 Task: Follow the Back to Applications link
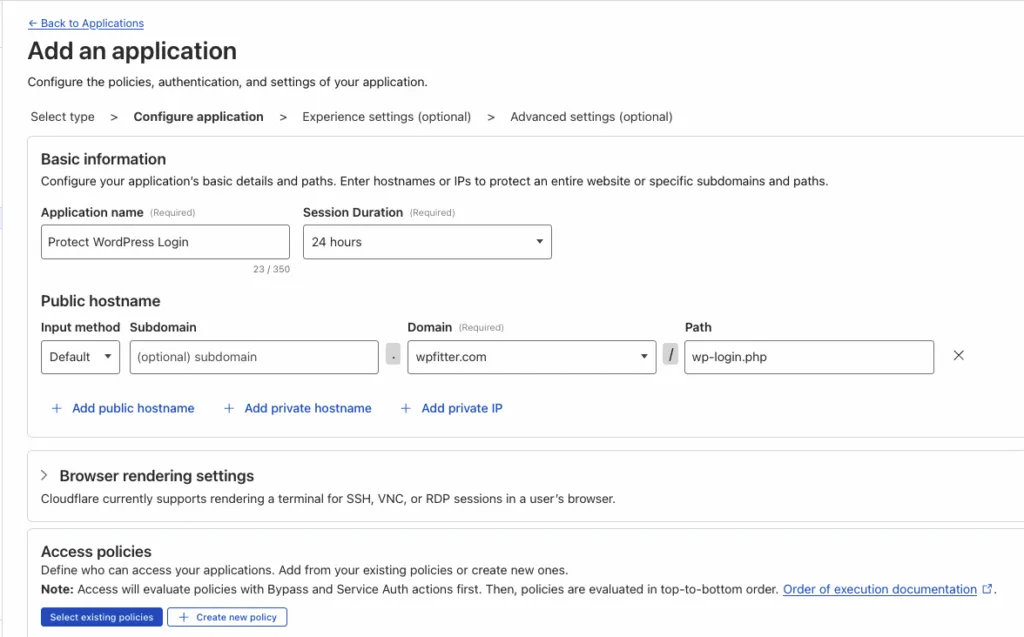(87, 23)
